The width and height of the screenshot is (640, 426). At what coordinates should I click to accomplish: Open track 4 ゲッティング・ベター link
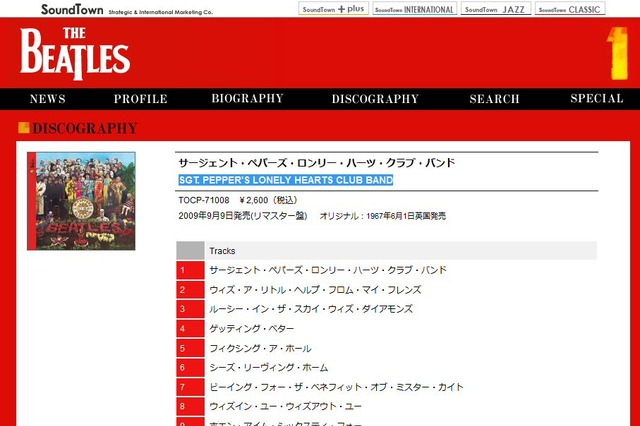tap(251, 328)
